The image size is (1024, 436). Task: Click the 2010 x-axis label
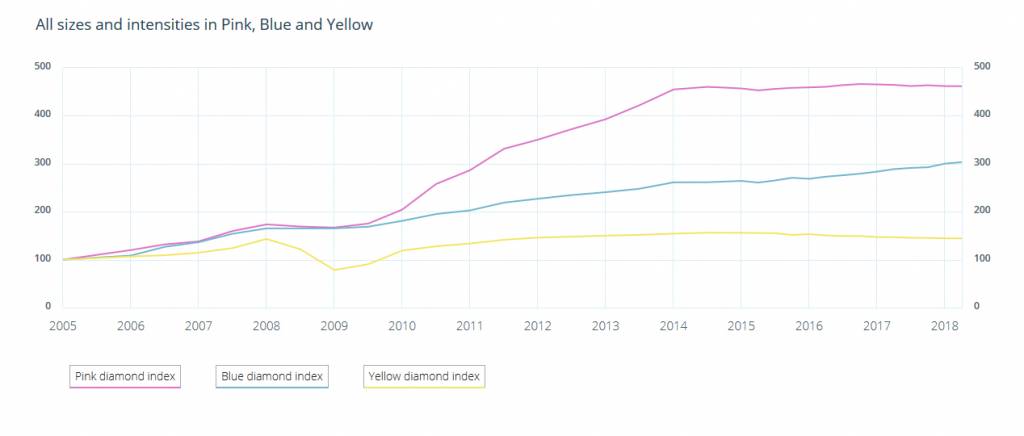click(402, 326)
